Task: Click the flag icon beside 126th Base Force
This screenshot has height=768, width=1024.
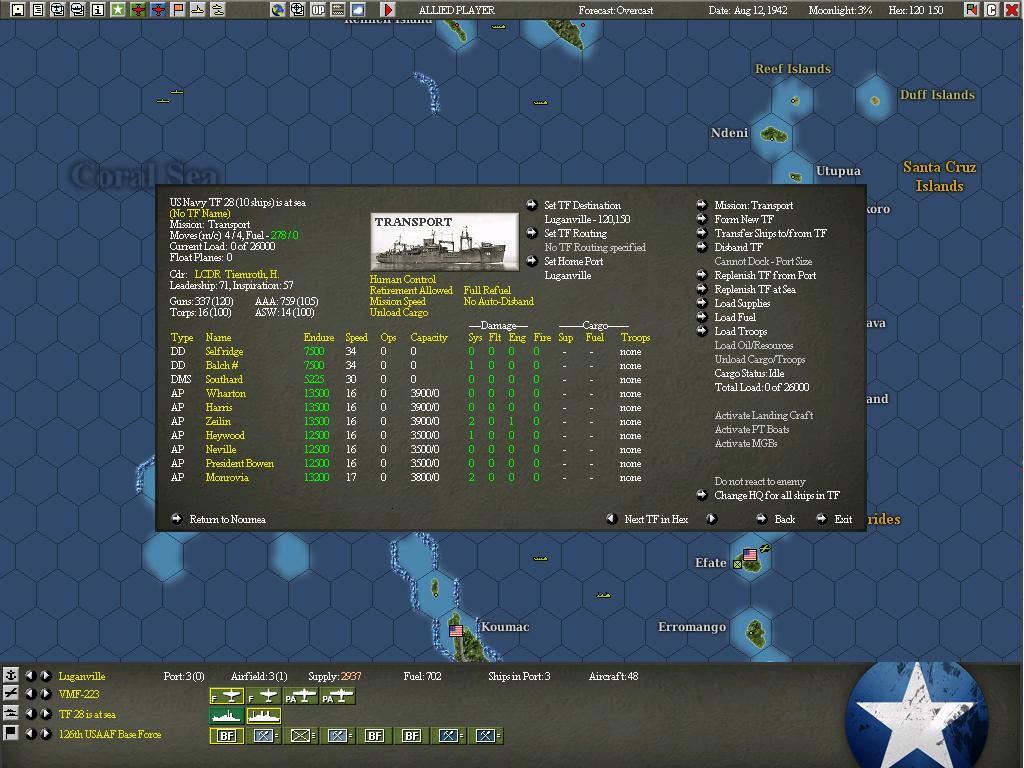Action: (x=10, y=733)
